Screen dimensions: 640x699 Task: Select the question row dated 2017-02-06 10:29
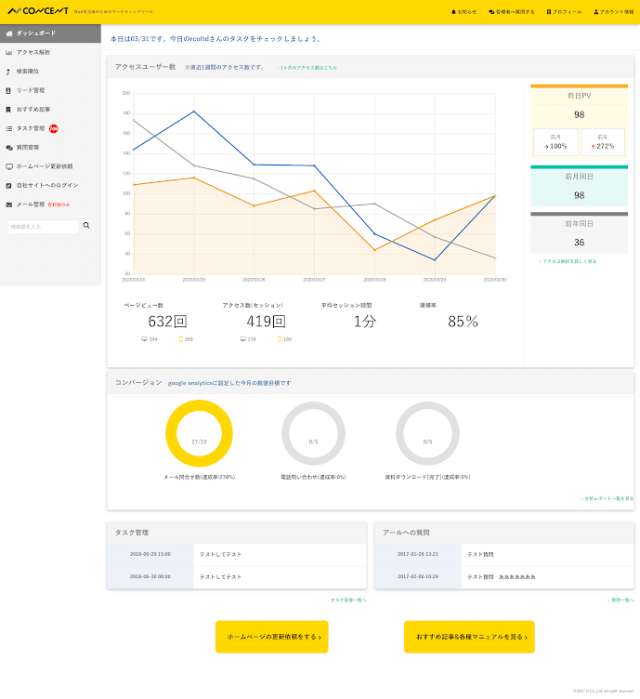[x=504, y=577]
